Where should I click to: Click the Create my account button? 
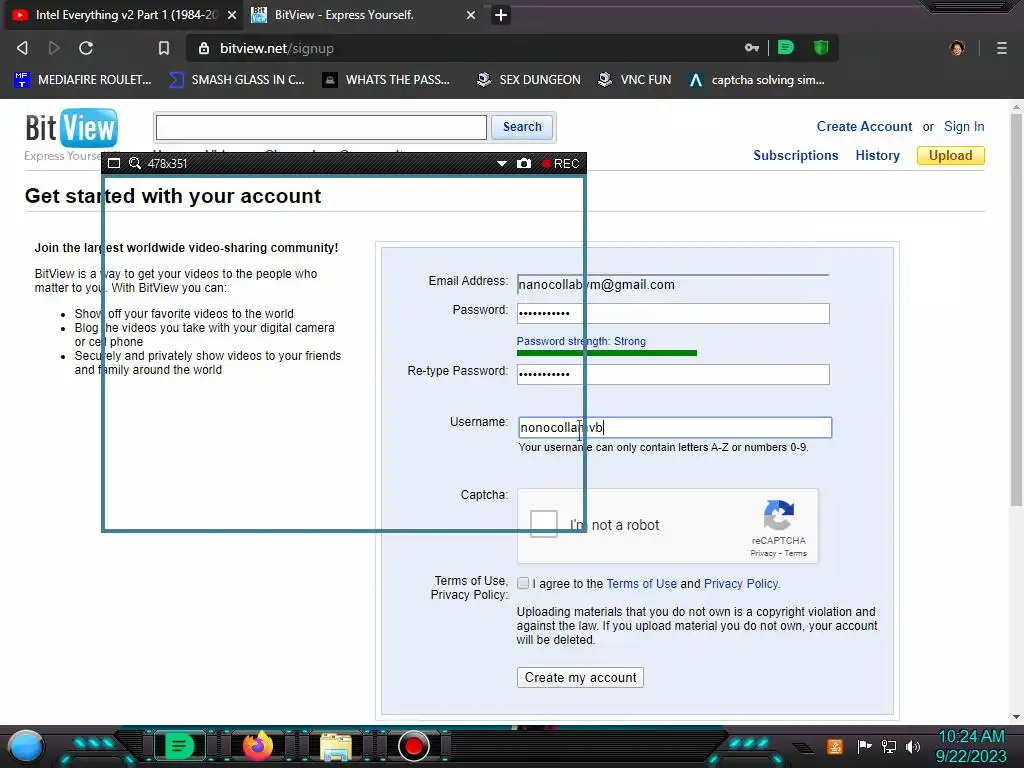580,677
